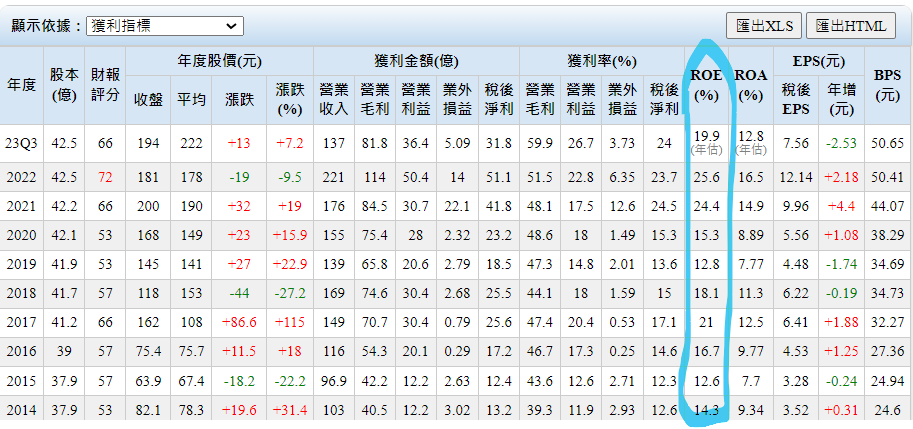This screenshot has width=913, height=429.
Task: Click the 年度 column header
Action: [x=21, y=84]
